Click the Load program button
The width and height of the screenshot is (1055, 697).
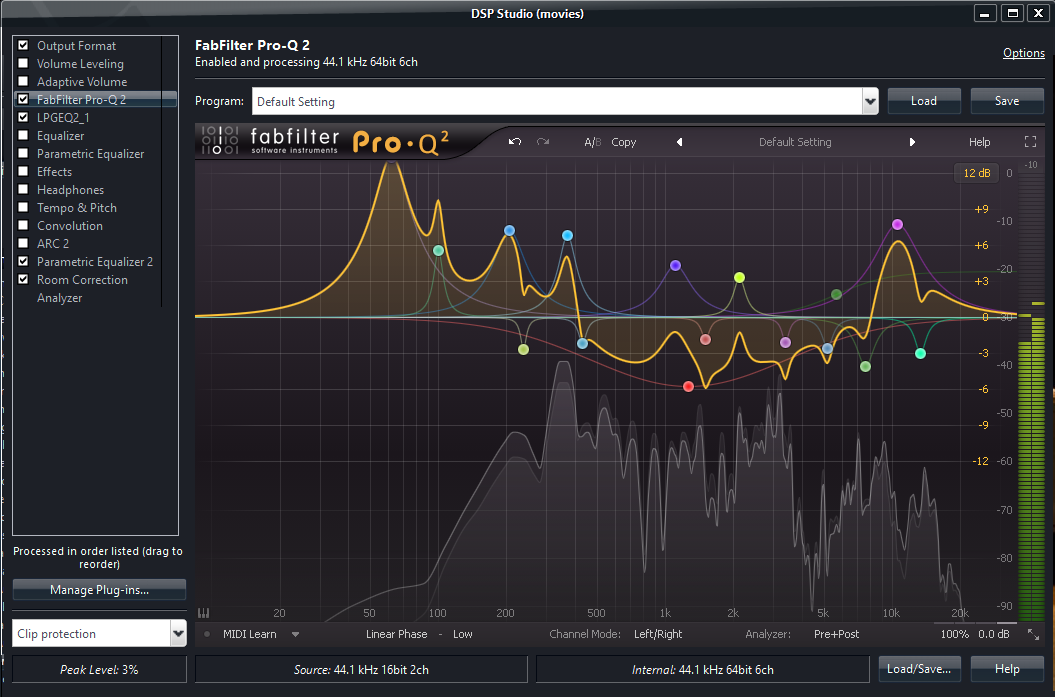click(x=924, y=101)
